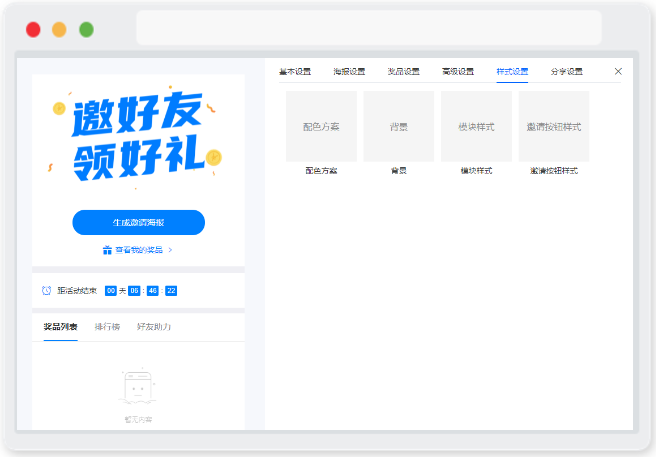Click the gift icon beside 查看我的奖品
656x457 pixels.
pos(107,250)
